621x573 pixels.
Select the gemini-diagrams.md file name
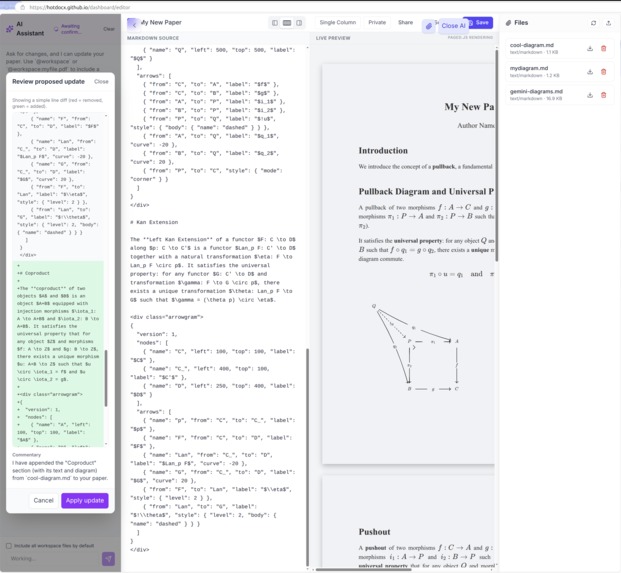pos(536,91)
